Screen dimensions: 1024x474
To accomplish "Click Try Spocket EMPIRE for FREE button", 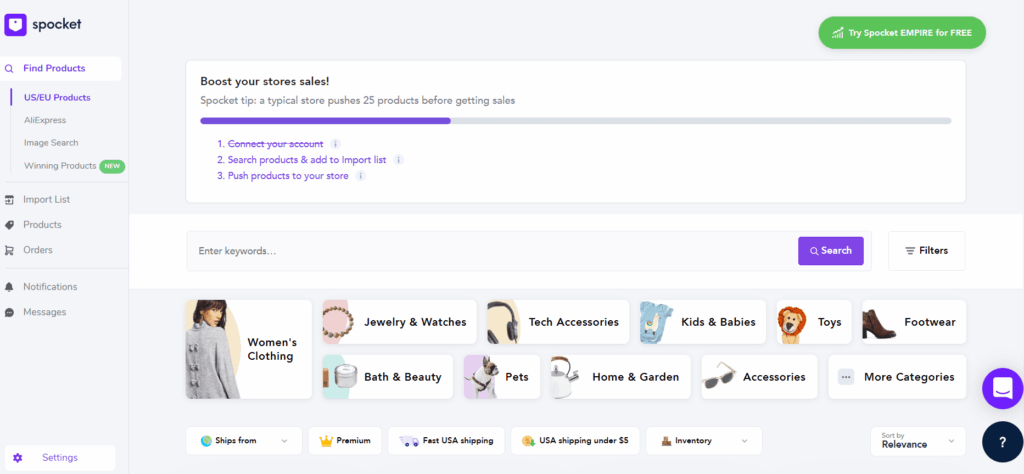I will (902, 33).
